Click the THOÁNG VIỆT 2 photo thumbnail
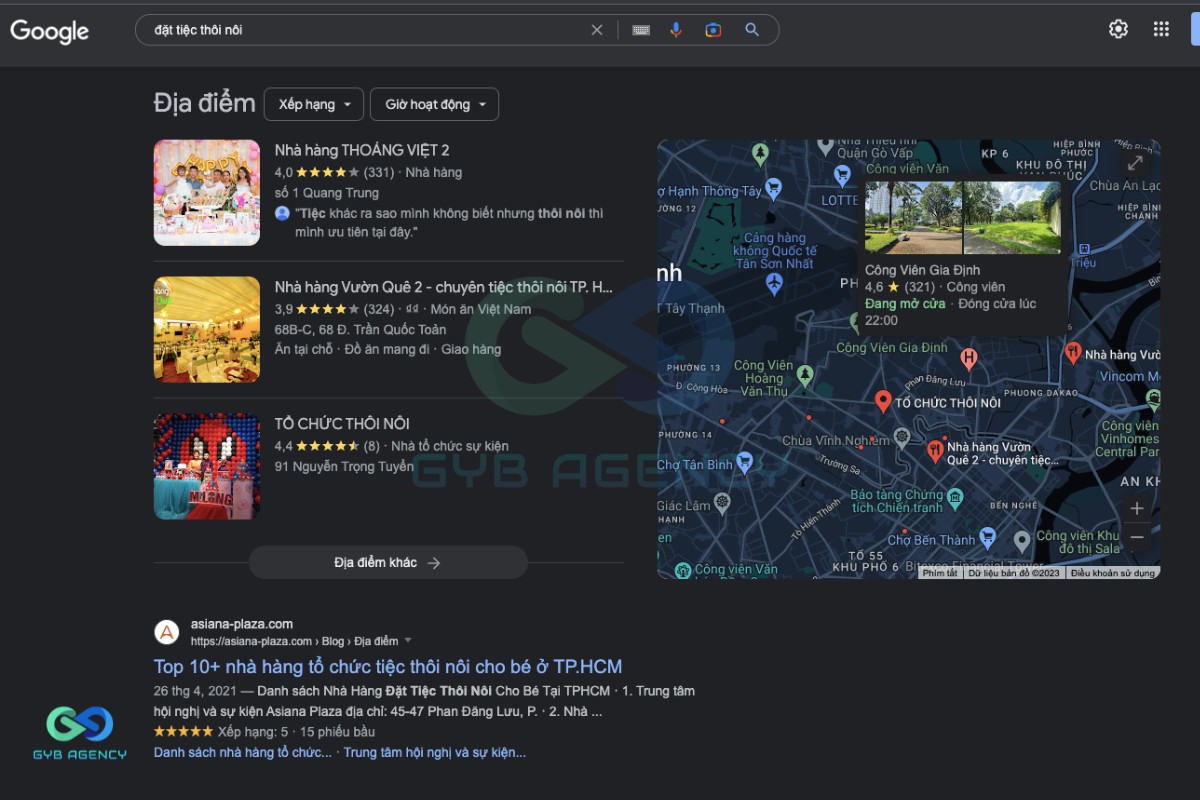Screen dimensions: 1200x800 [207, 192]
